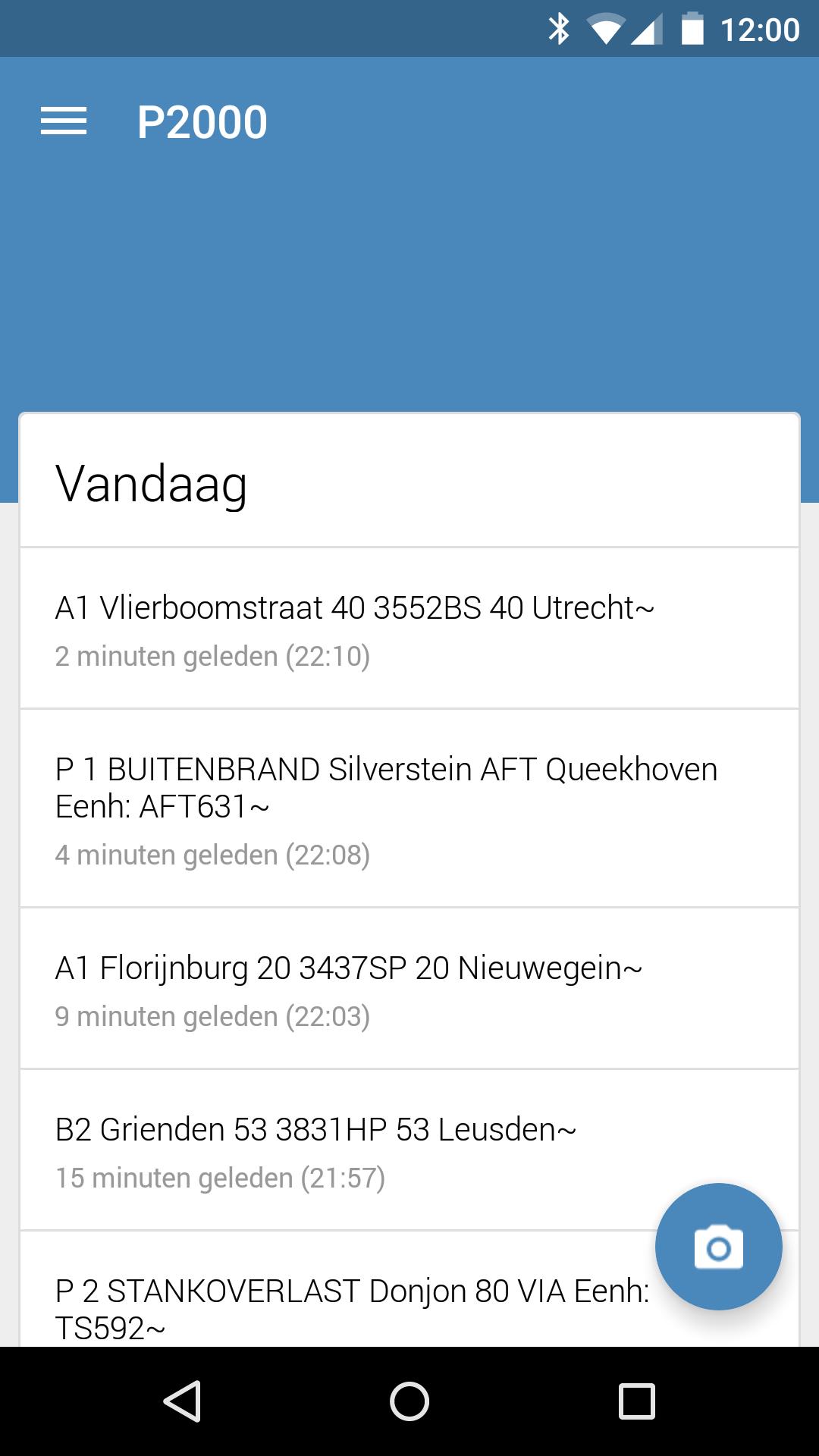
Task: Tap the Vandaag section header
Action: (151, 484)
